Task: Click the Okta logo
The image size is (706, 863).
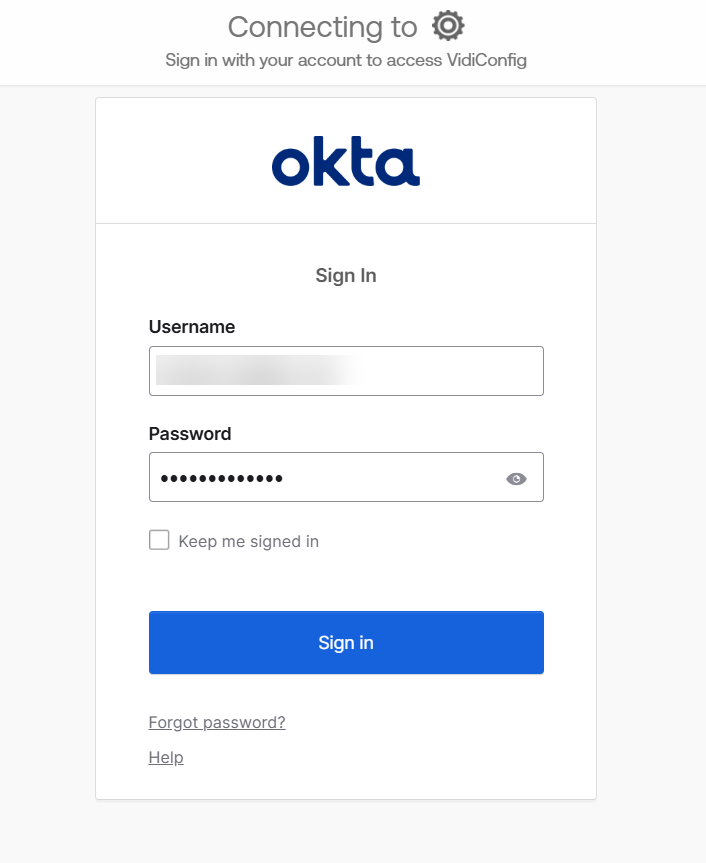Action: [x=345, y=164]
